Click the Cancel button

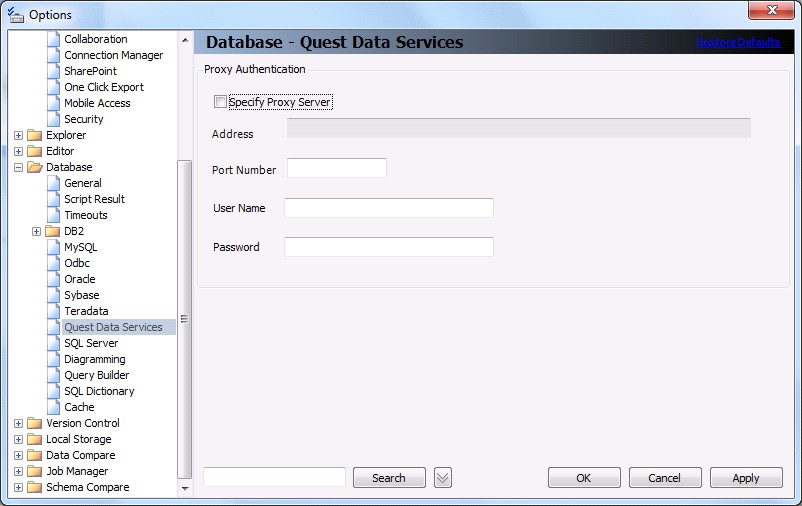click(x=665, y=478)
